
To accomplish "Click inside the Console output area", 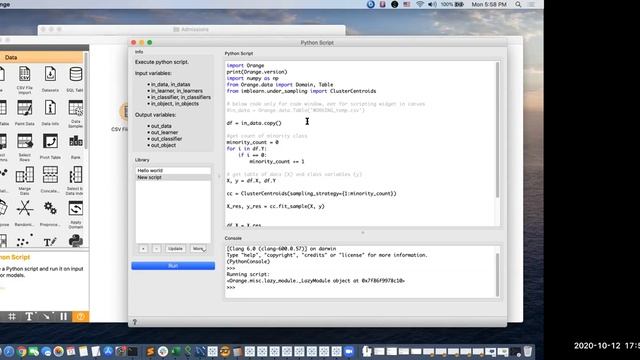I will pyautogui.click(x=360, y=272).
